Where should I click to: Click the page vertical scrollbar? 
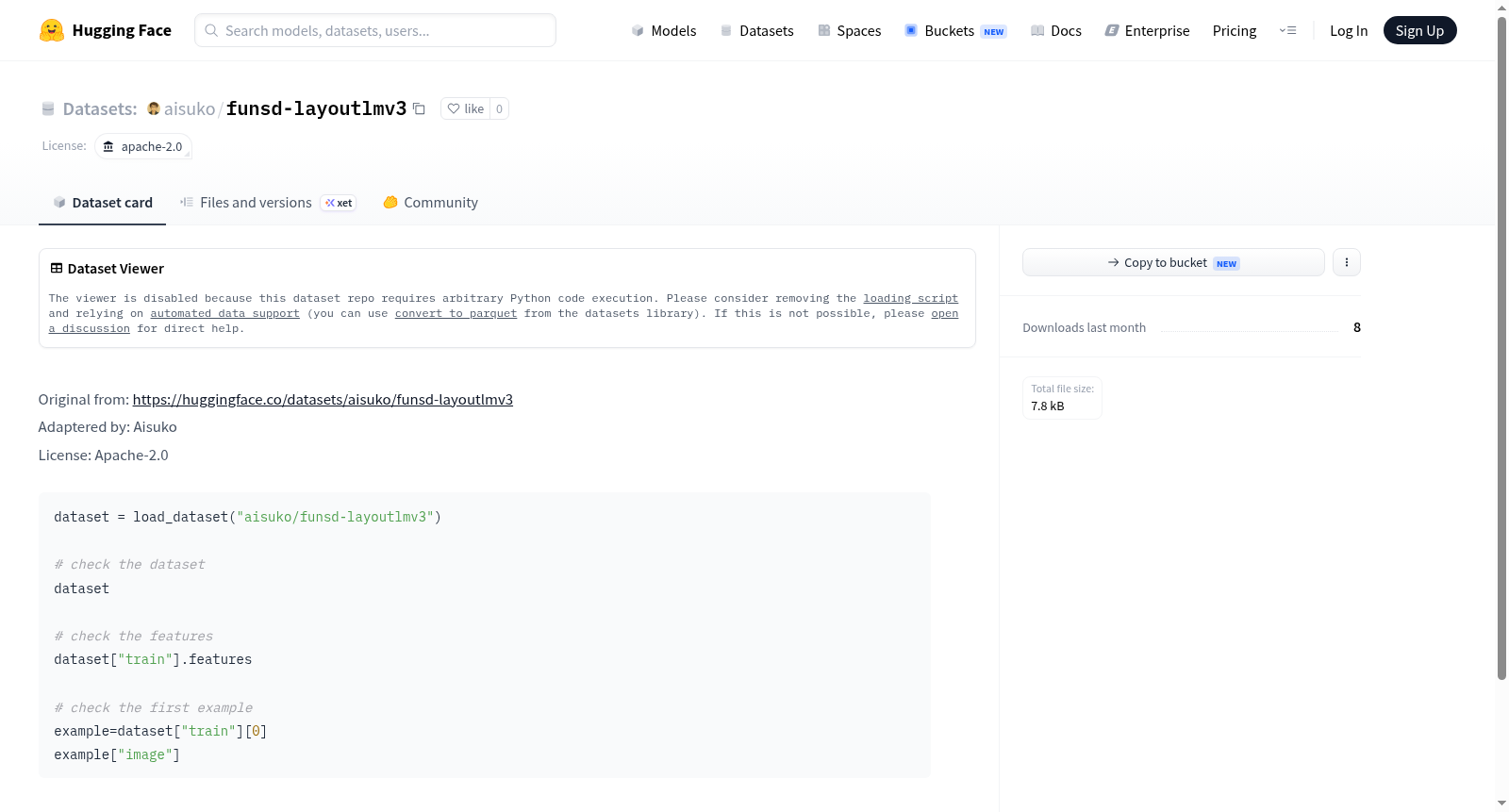click(1501, 349)
